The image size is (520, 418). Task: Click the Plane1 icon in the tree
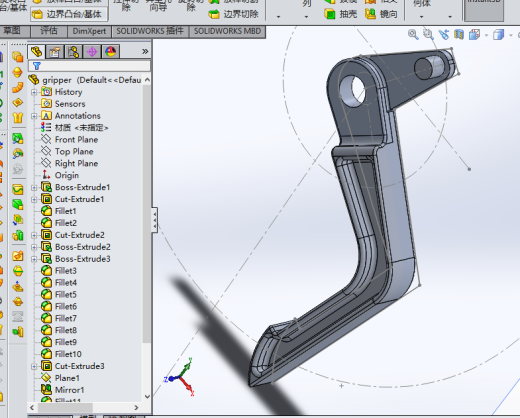click(x=46, y=378)
